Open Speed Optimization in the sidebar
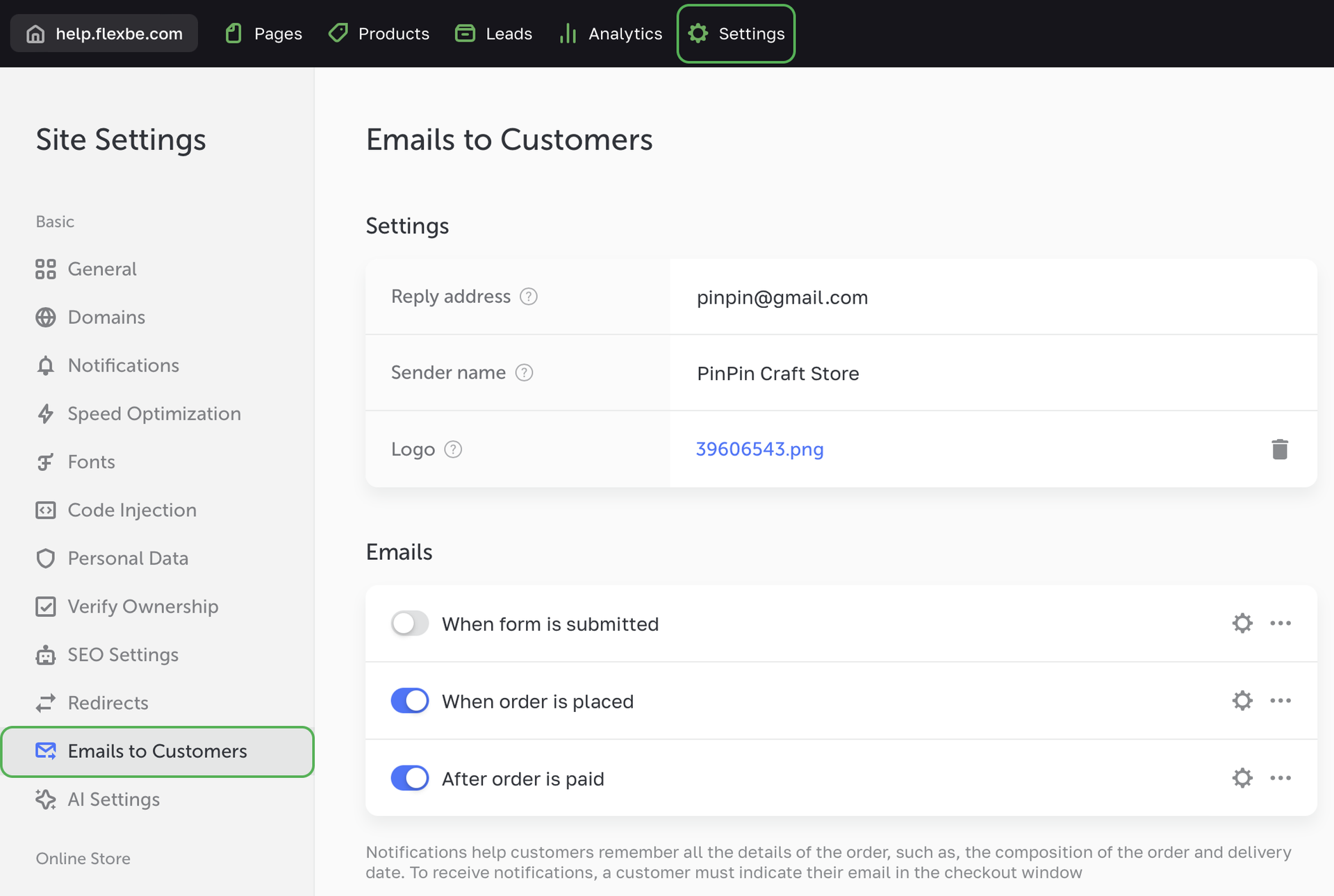1334x896 pixels. [x=154, y=413]
